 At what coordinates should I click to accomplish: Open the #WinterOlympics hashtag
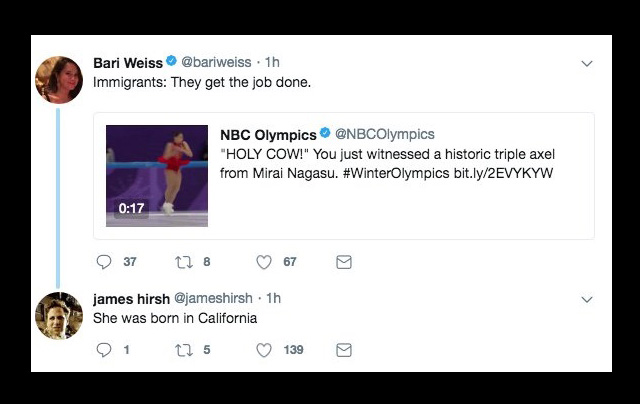[x=396, y=173]
